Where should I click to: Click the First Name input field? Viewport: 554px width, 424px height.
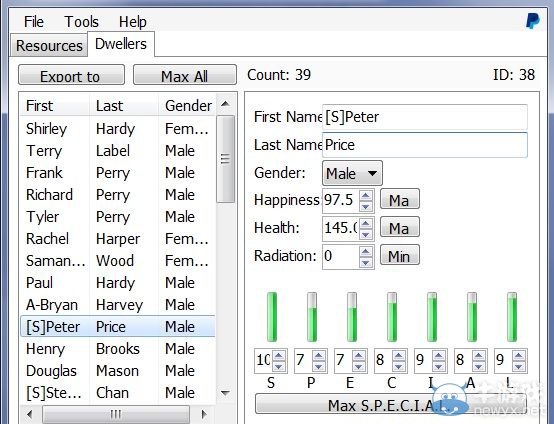tap(425, 117)
